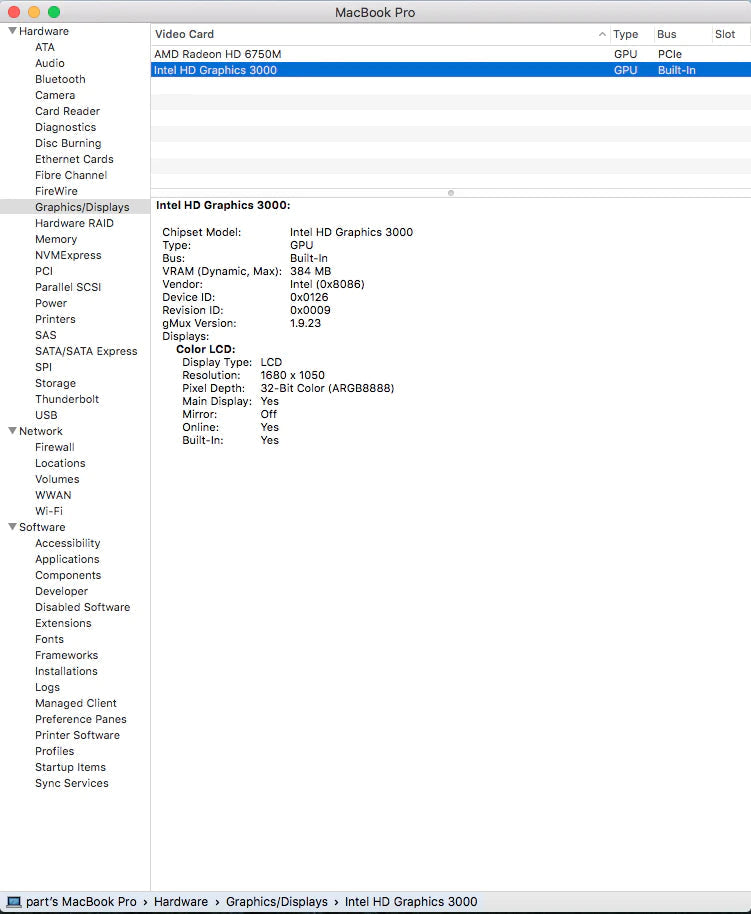751x914 pixels.
Task: Click the MacBook Pro computer icon in path bar
Action: [14, 902]
